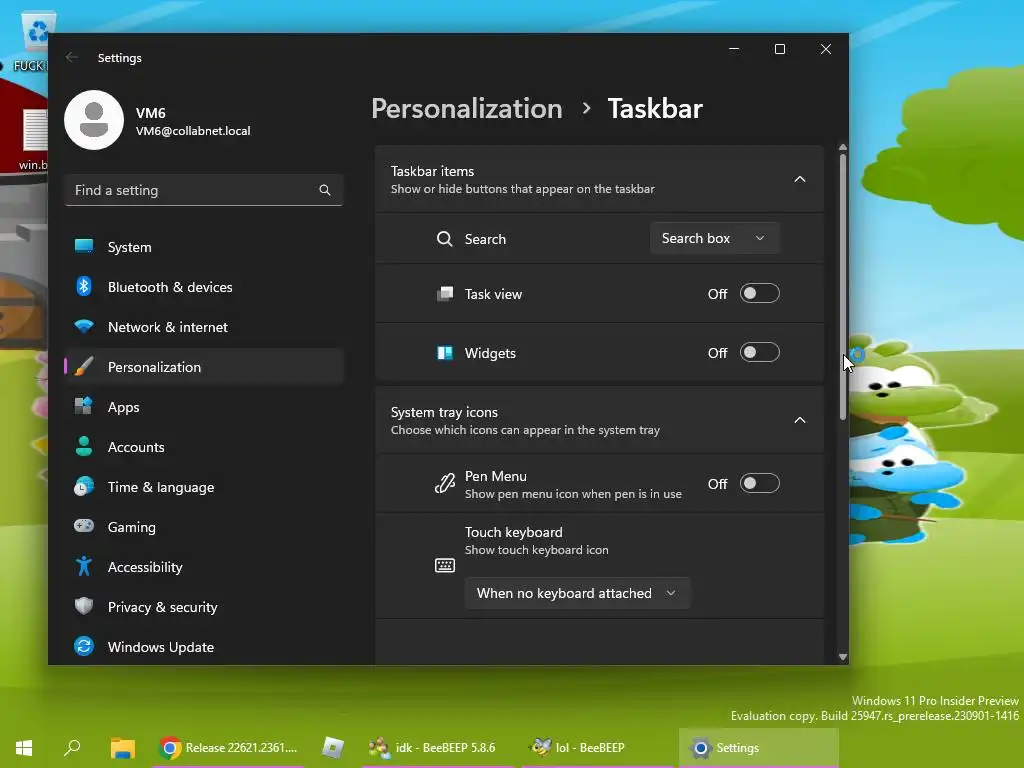Click VM6@collabnet.local account email
Screen dimensions: 1024x768
(x=193, y=131)
